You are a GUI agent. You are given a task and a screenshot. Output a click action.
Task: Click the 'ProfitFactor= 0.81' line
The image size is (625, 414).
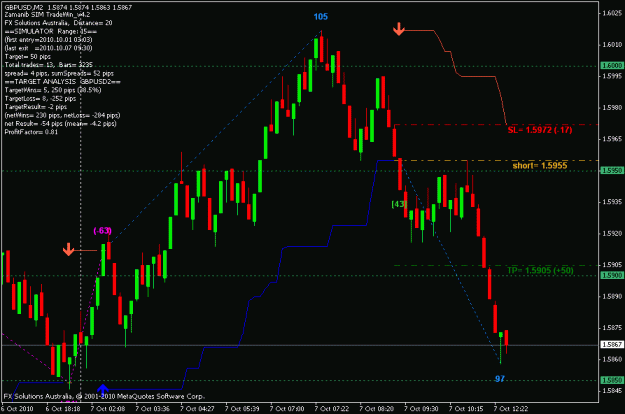31,132
